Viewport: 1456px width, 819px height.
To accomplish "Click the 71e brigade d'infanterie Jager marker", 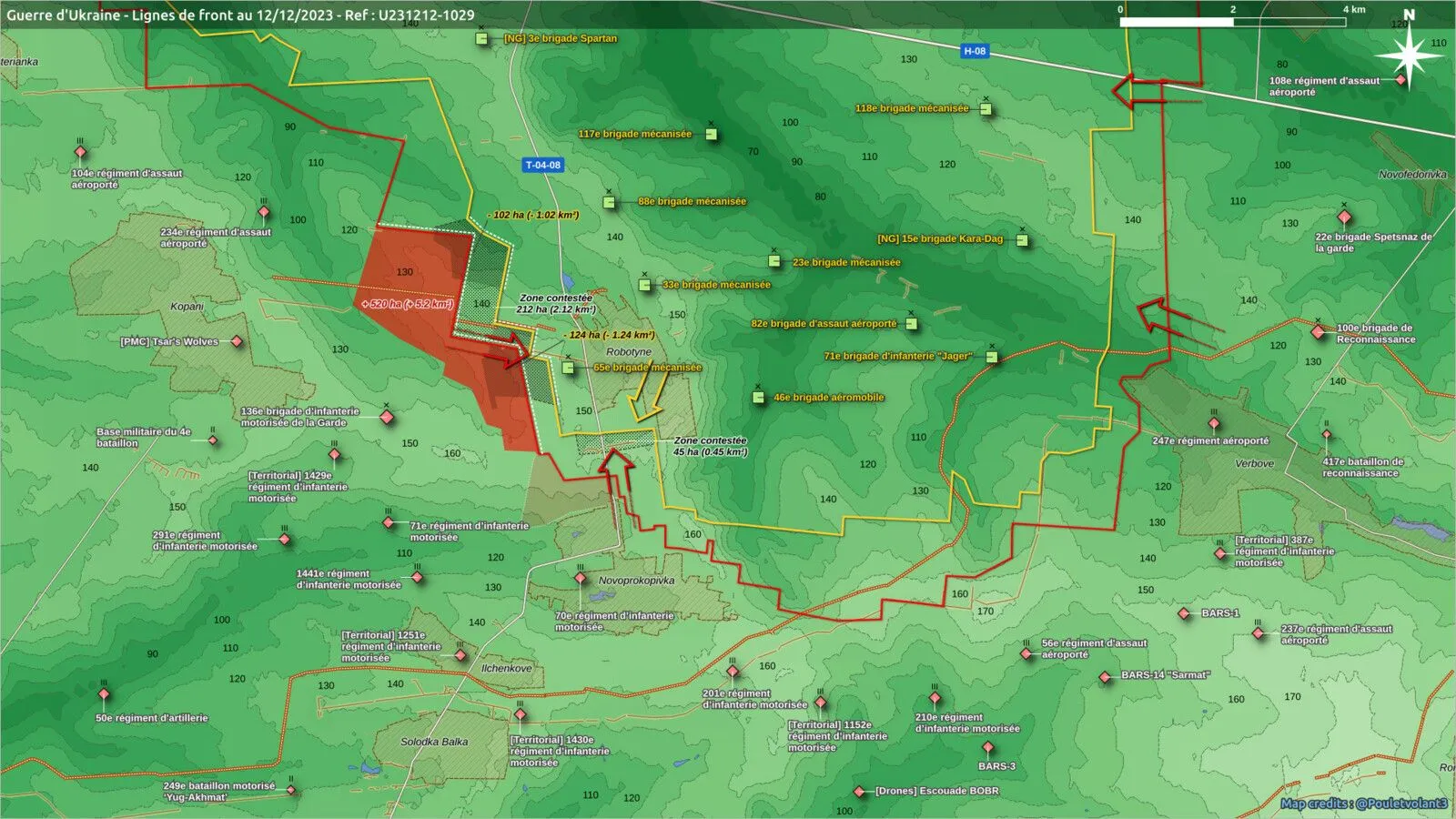I will (x=992, y=357).
